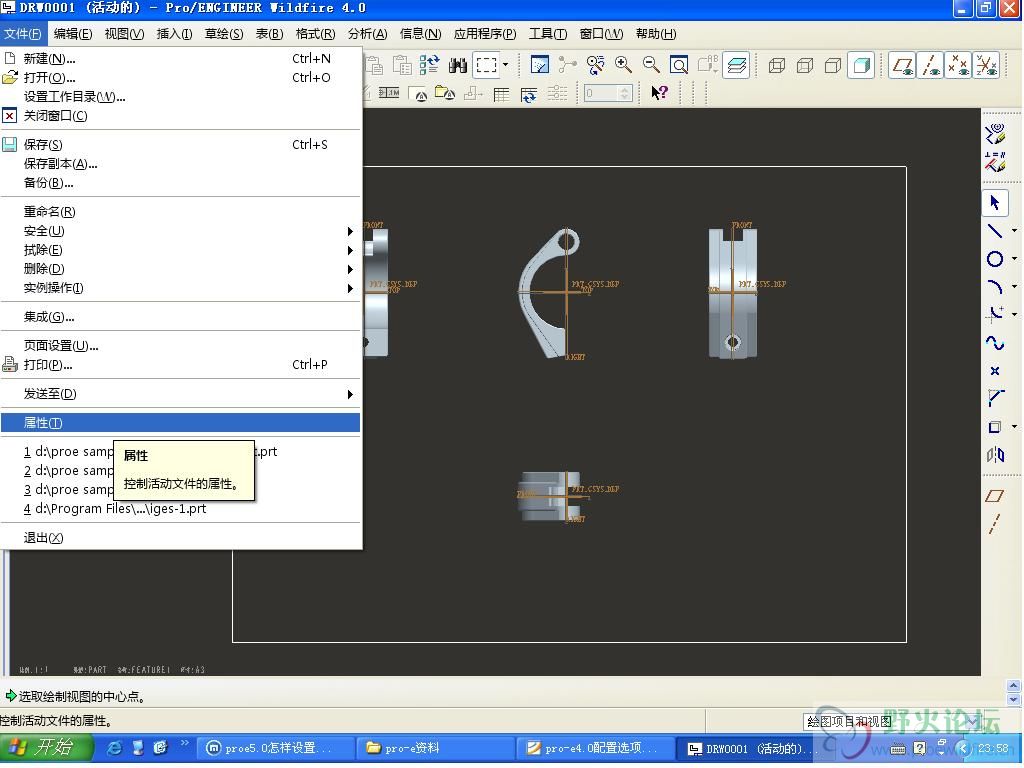Click the zoom in magnifier icon

[623, 65]
